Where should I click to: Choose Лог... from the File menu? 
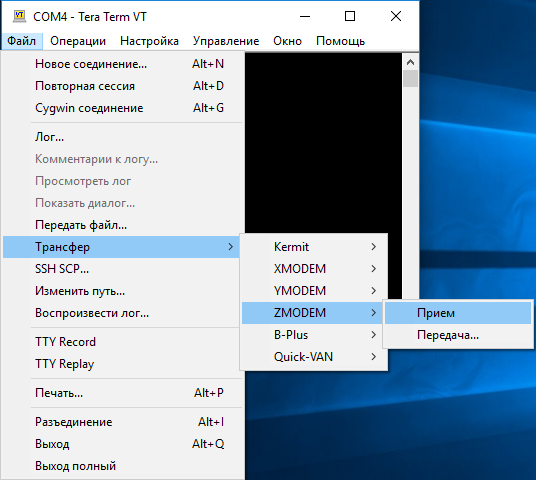pyautogui.click(x=123, y=137)
